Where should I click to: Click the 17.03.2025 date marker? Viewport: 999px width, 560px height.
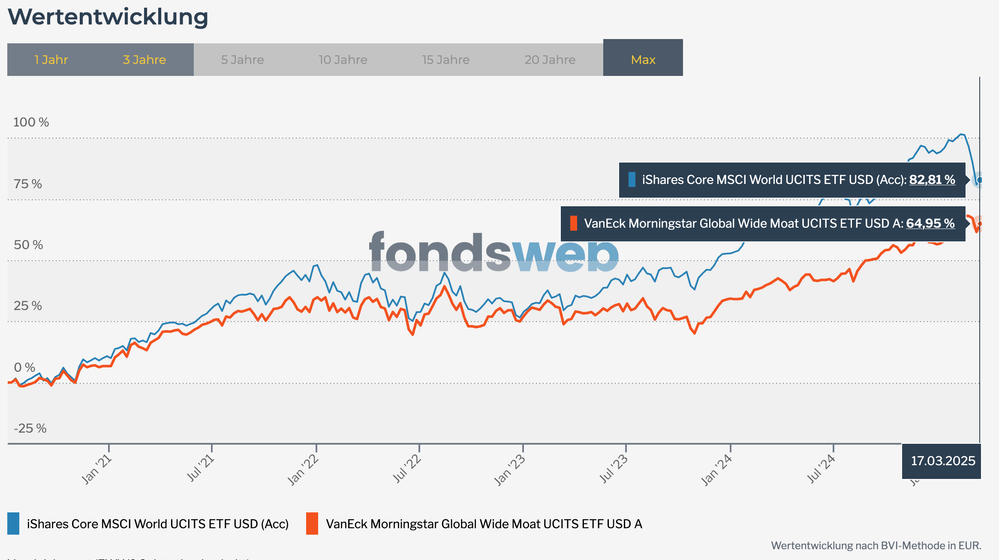[x=942, y=461]
